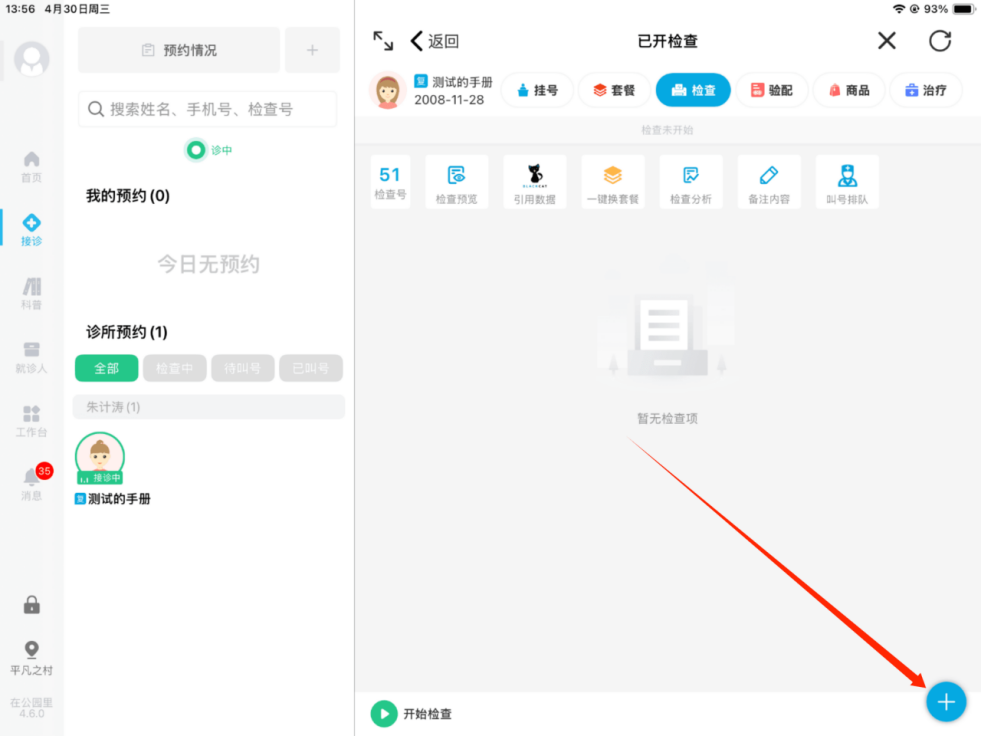Click the refresh icon
Screen dimensions: 981x736
[x=939, y=41]
